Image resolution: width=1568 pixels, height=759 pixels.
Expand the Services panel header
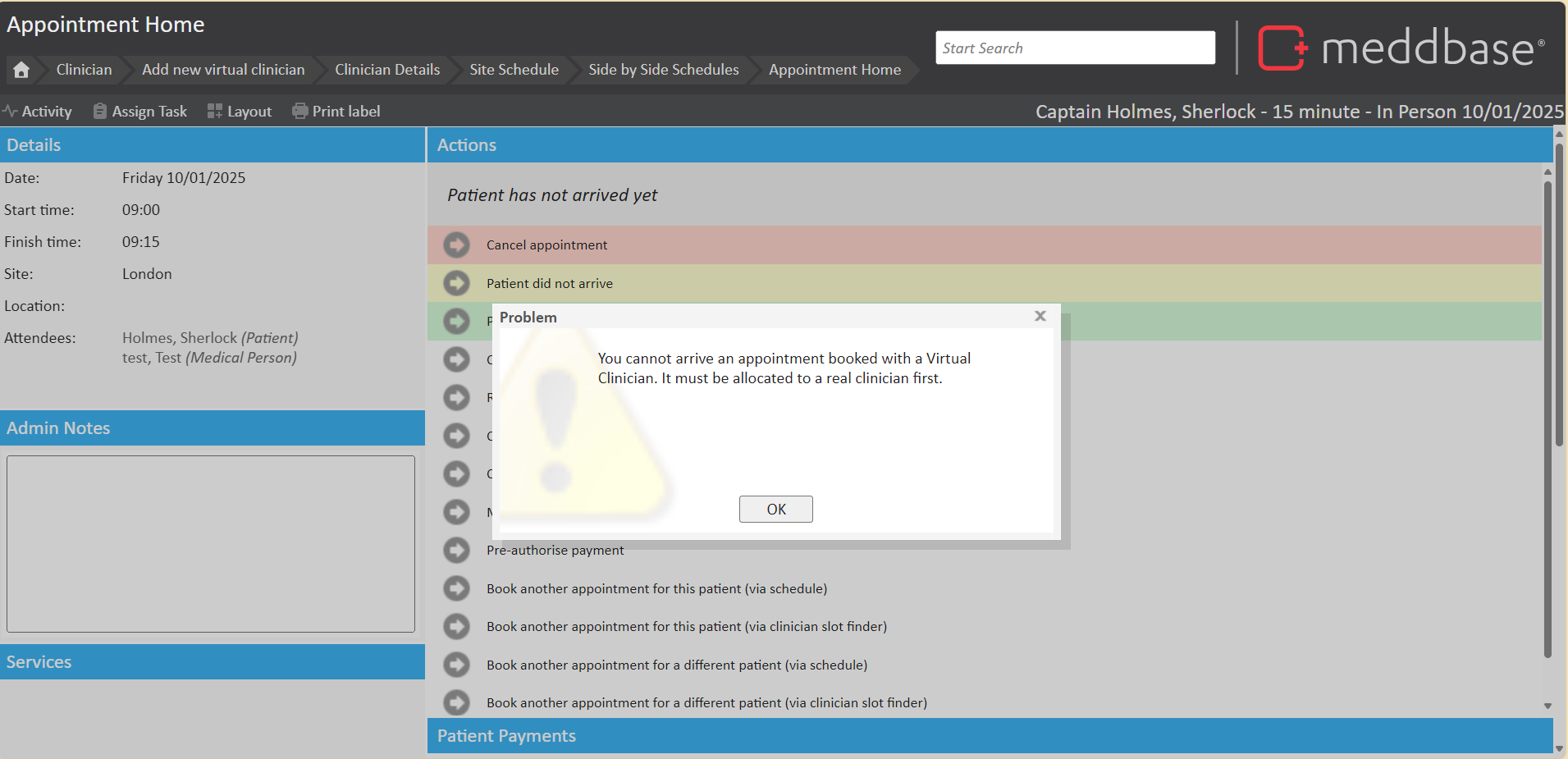point(212,661)
